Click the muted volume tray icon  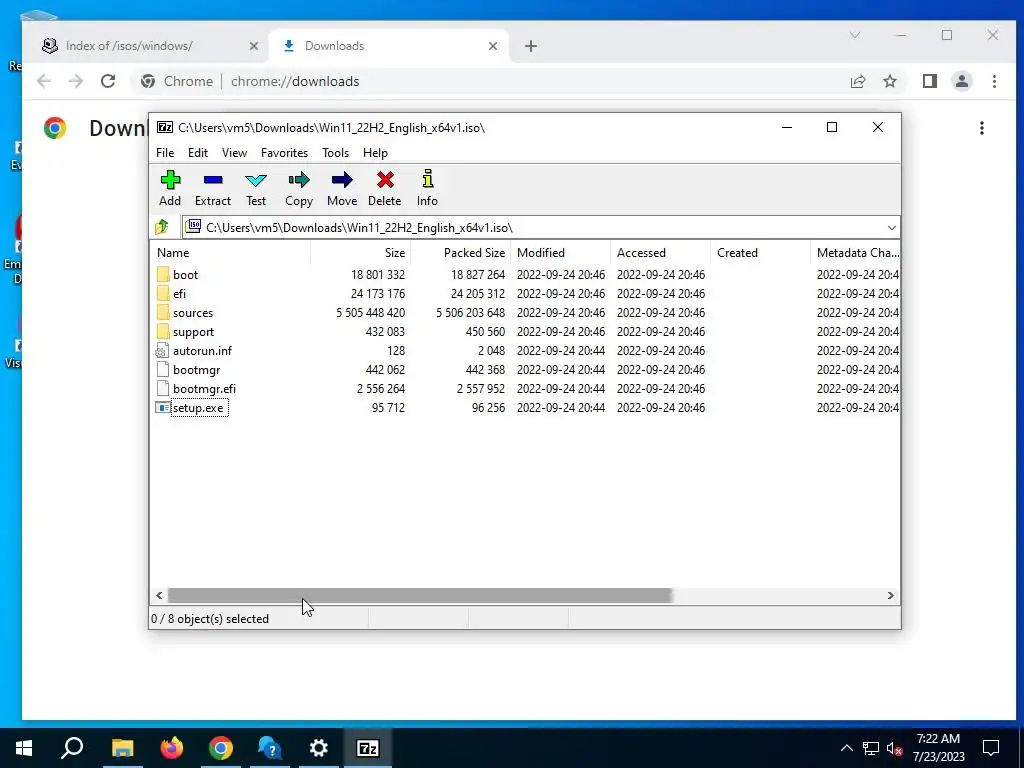(894, 748)
